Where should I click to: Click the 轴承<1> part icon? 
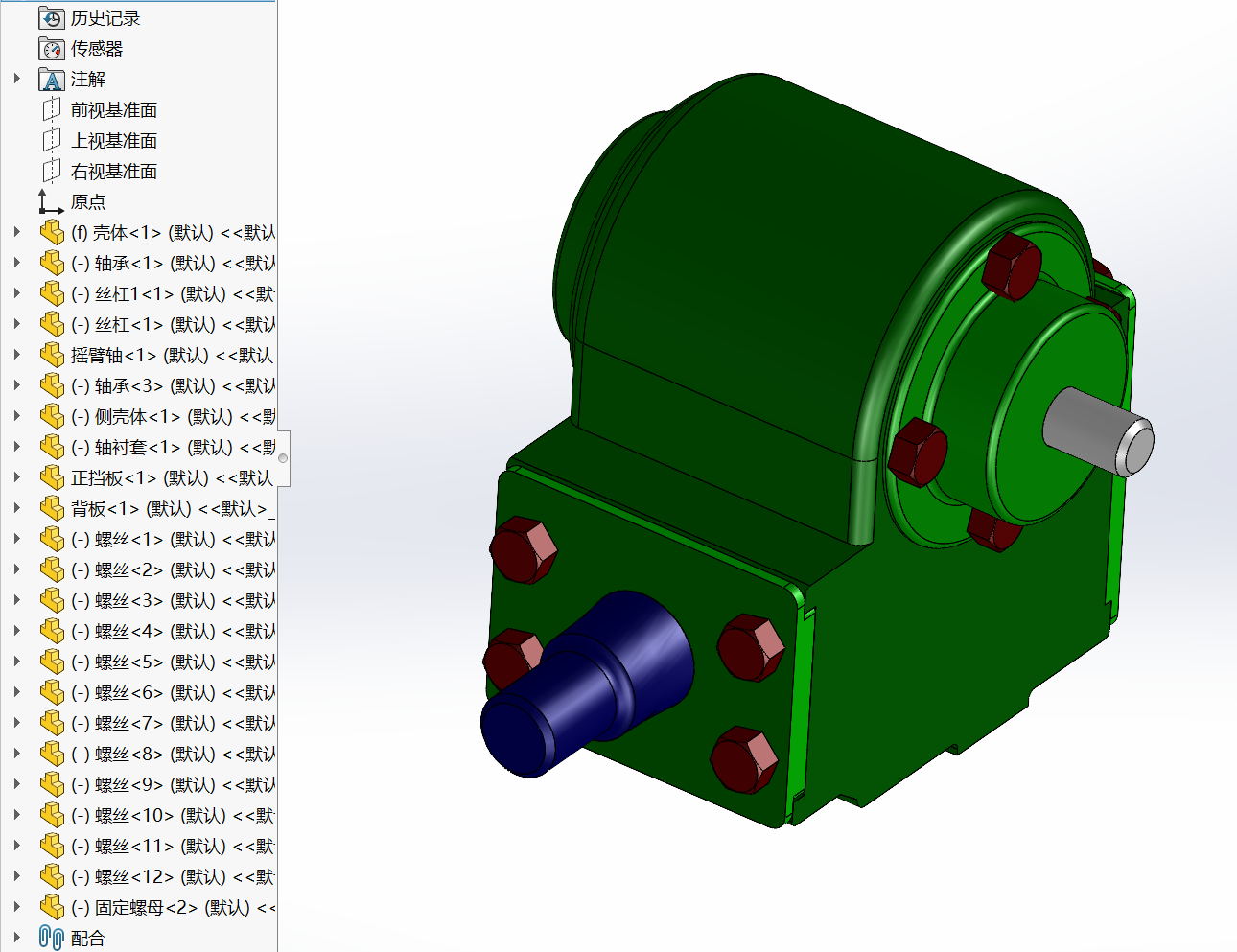click(x=52, y=264)
